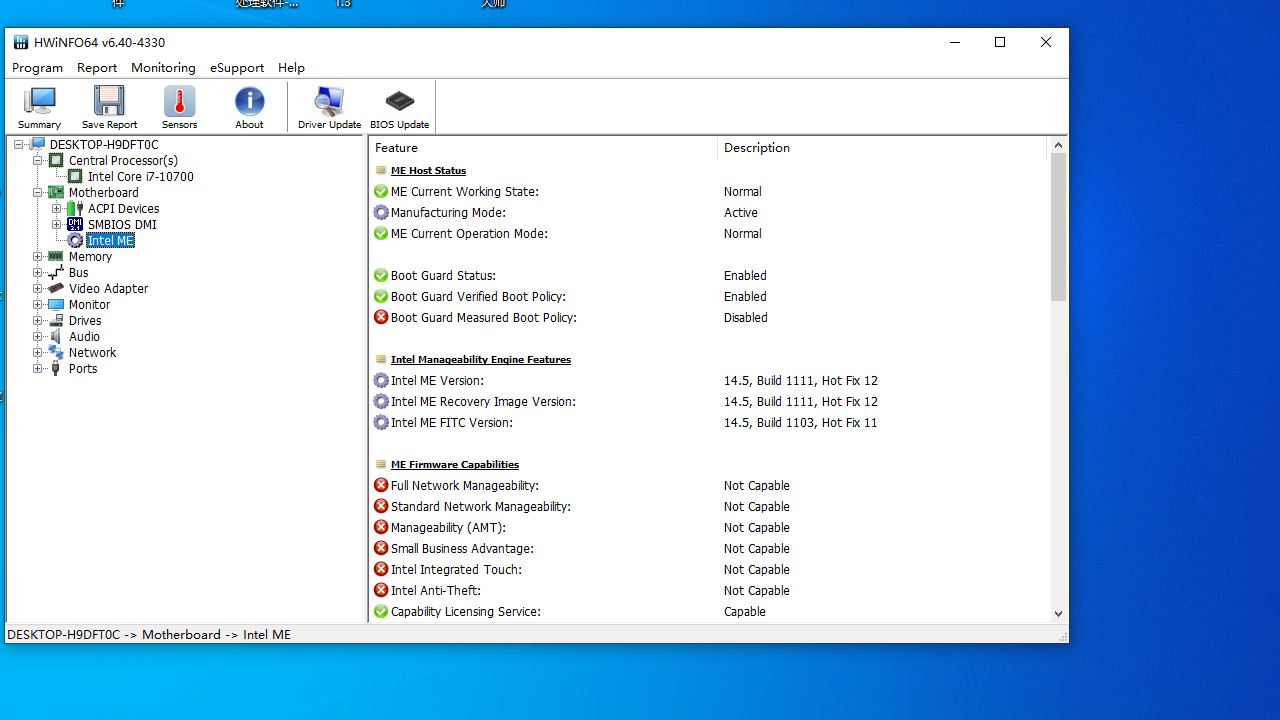Expand the Video Adapter node
This screenshot has height=720, width=1280.
point(38,289)
